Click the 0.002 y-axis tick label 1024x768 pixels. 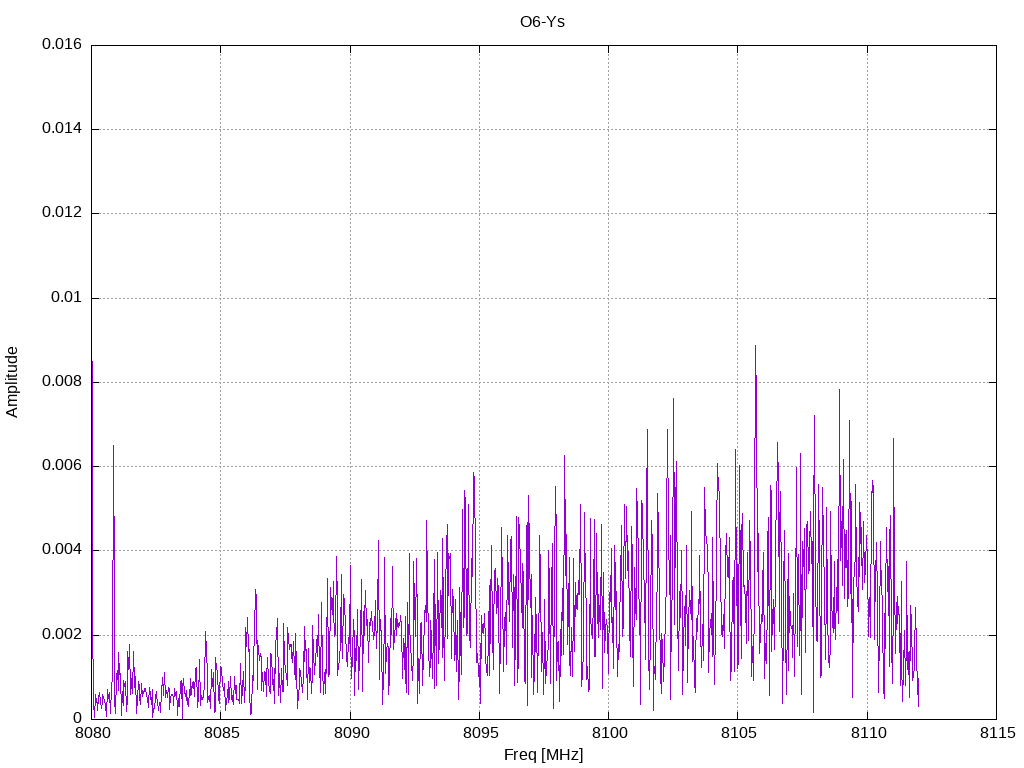point(61,635)
